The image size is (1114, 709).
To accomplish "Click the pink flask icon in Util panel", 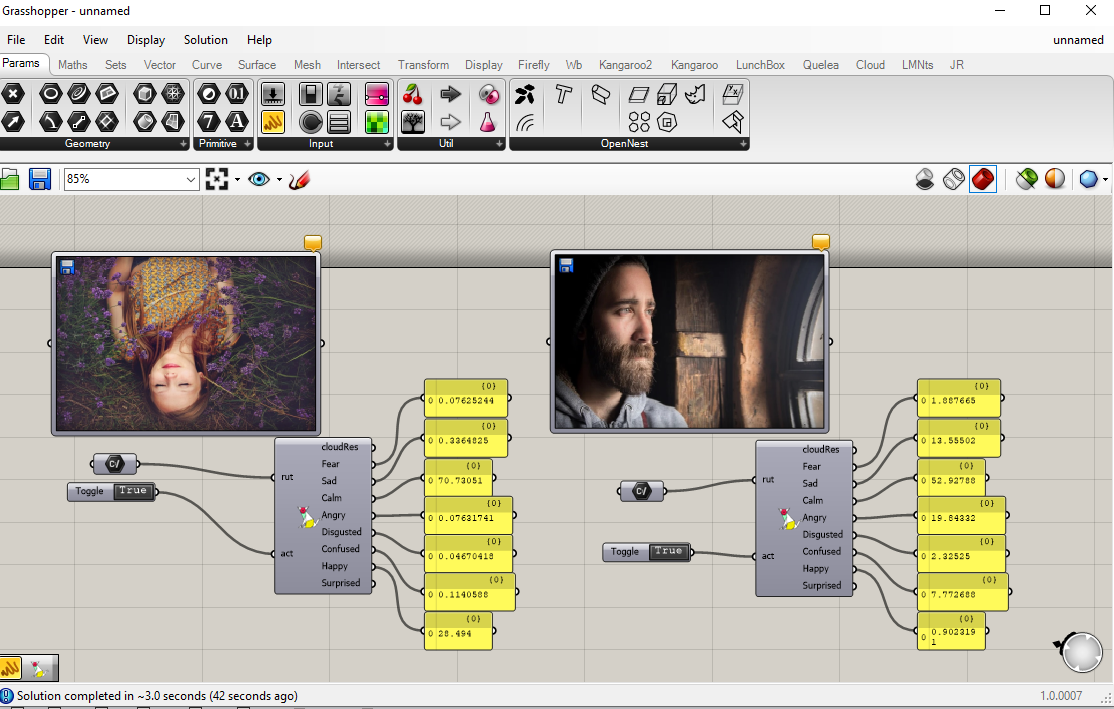I will point(488,122).
